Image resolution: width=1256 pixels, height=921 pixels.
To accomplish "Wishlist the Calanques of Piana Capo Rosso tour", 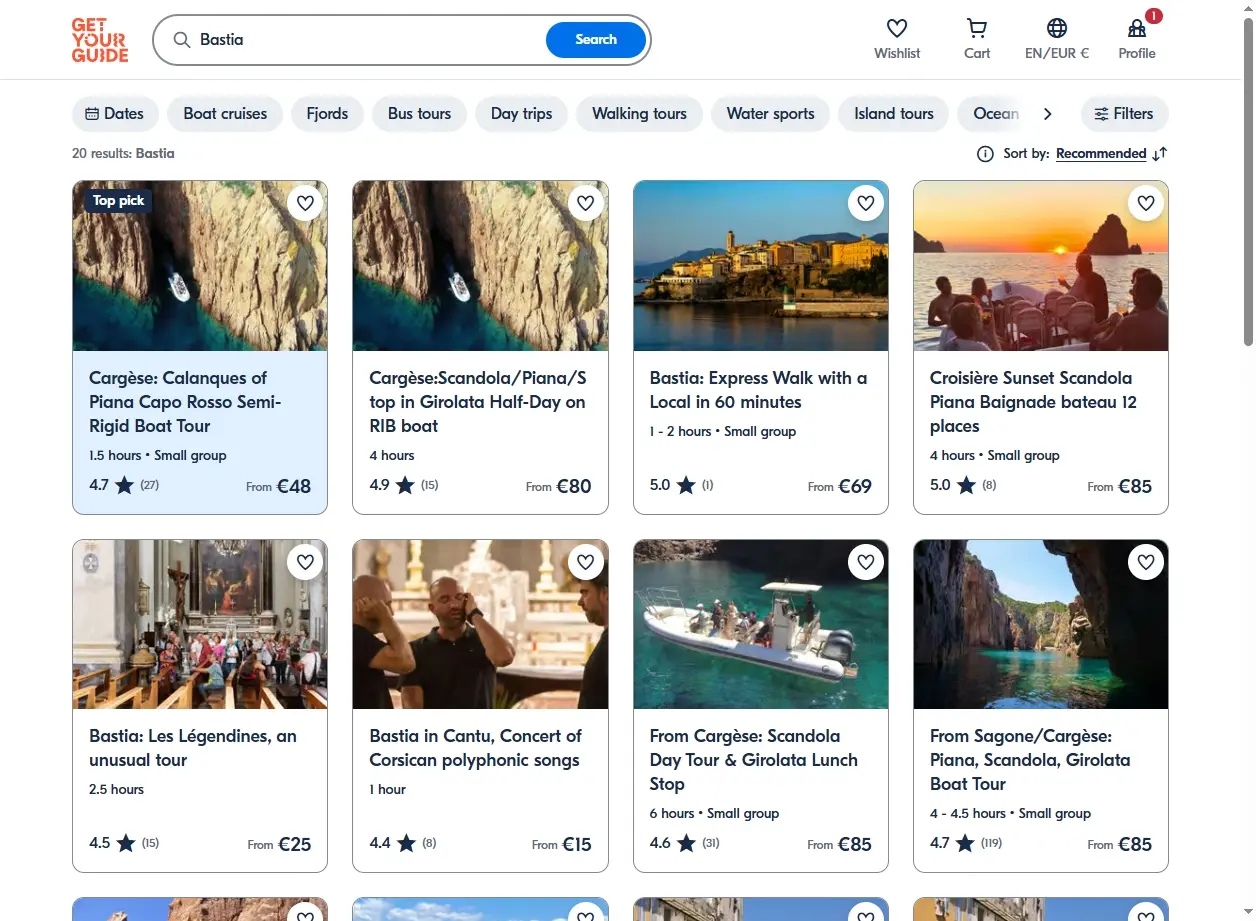I will point(306,203).
